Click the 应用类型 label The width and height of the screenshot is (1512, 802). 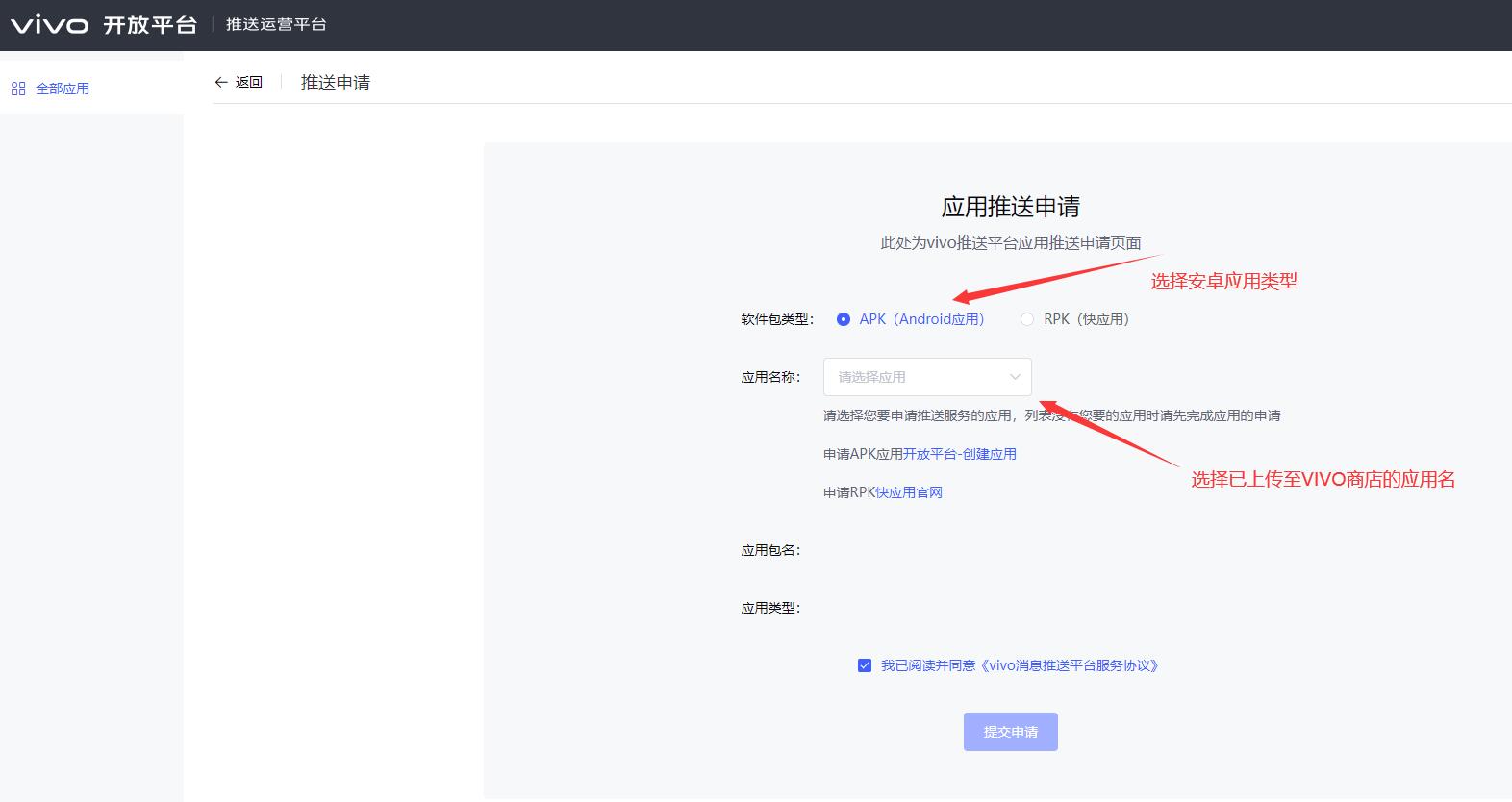[x=770, y=608]
